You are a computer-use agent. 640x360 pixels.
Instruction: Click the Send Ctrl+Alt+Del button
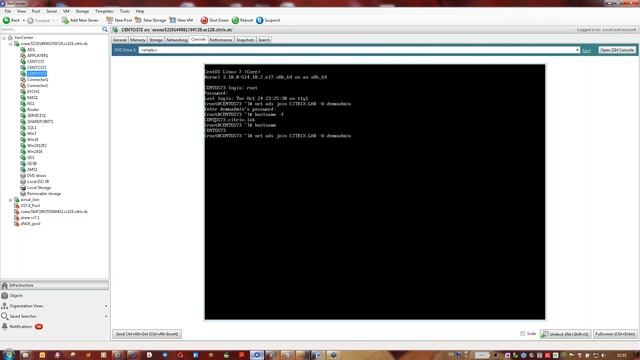[147, 334]
